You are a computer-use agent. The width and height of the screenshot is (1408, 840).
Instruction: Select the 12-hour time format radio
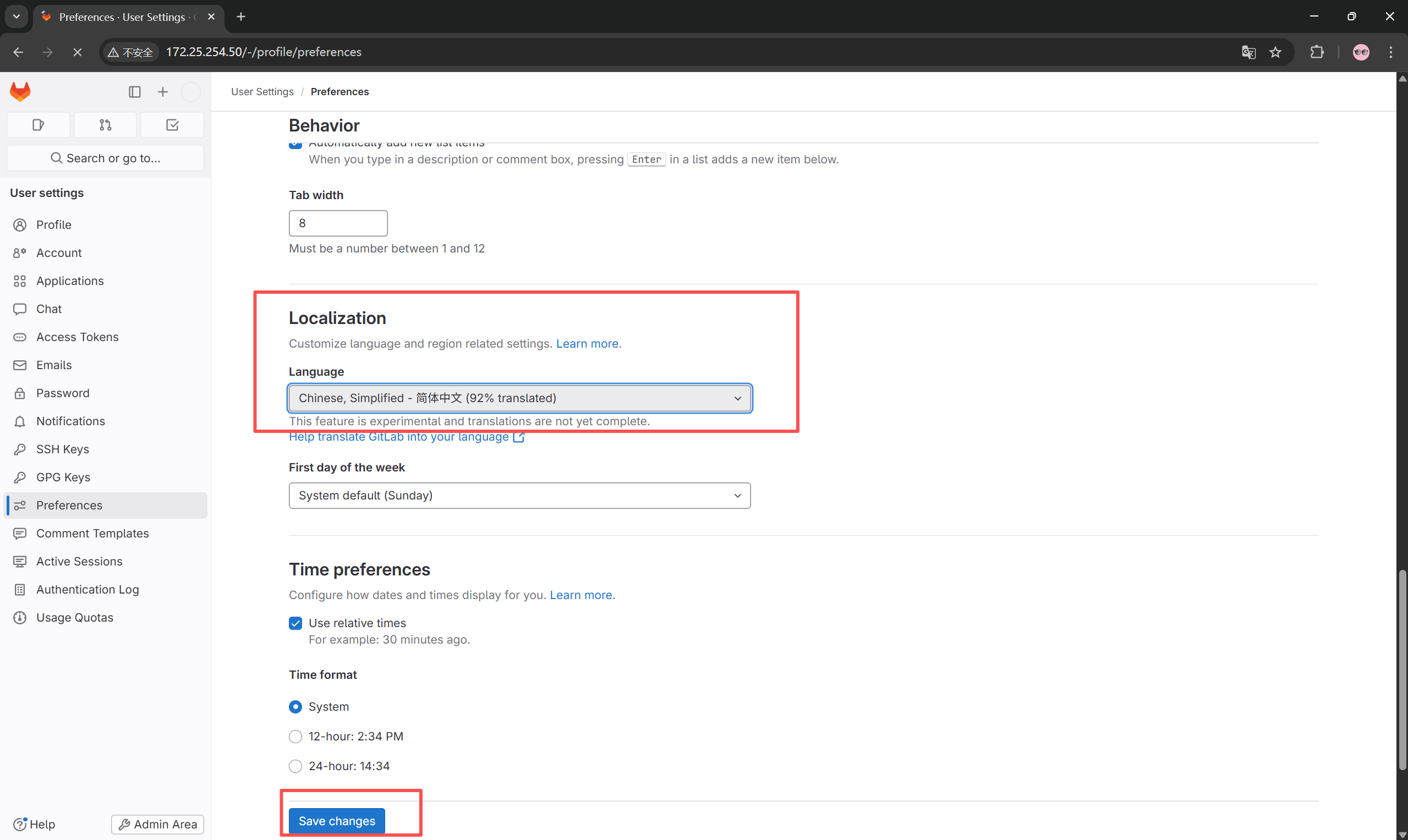[295, 736]
